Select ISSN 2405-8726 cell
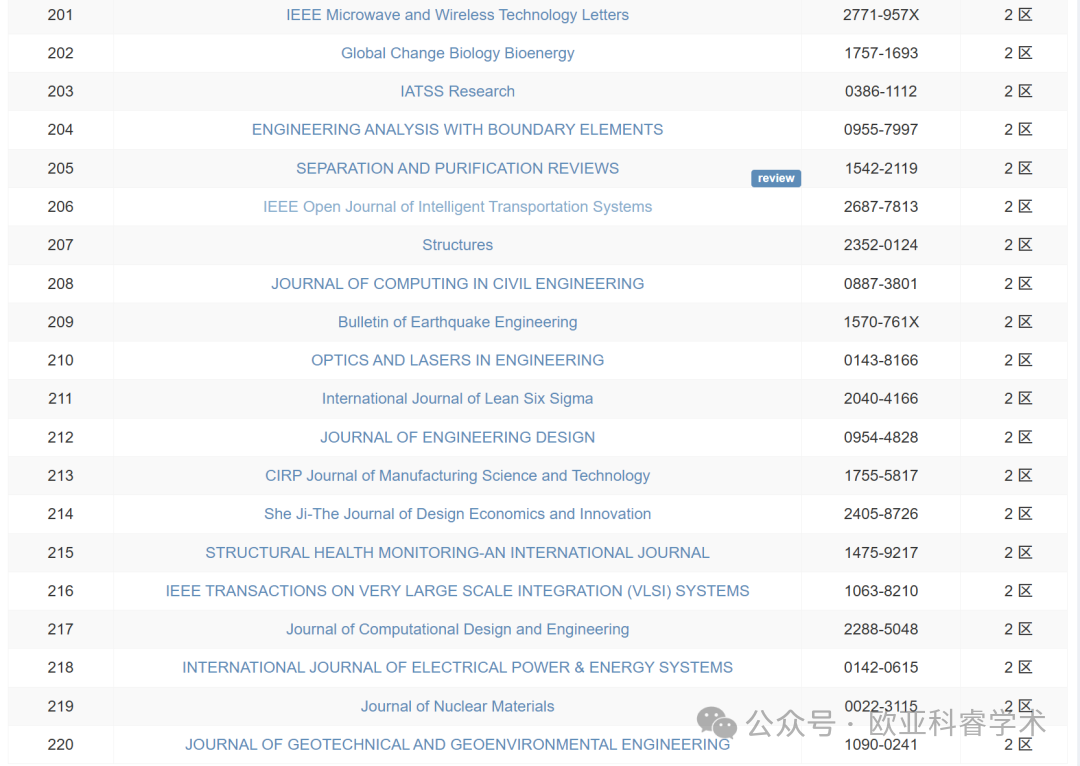The height and width of the screenshot is (766, 1080). pos(881,514)
